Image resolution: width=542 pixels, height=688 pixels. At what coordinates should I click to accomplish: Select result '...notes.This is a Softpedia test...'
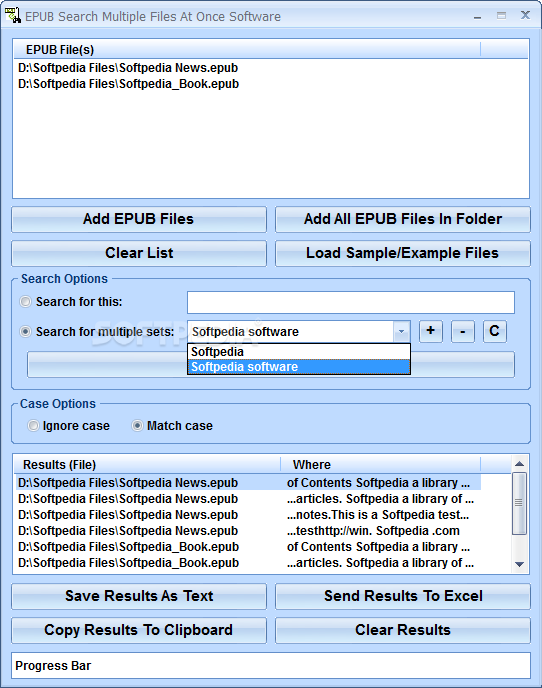point(248,515)
